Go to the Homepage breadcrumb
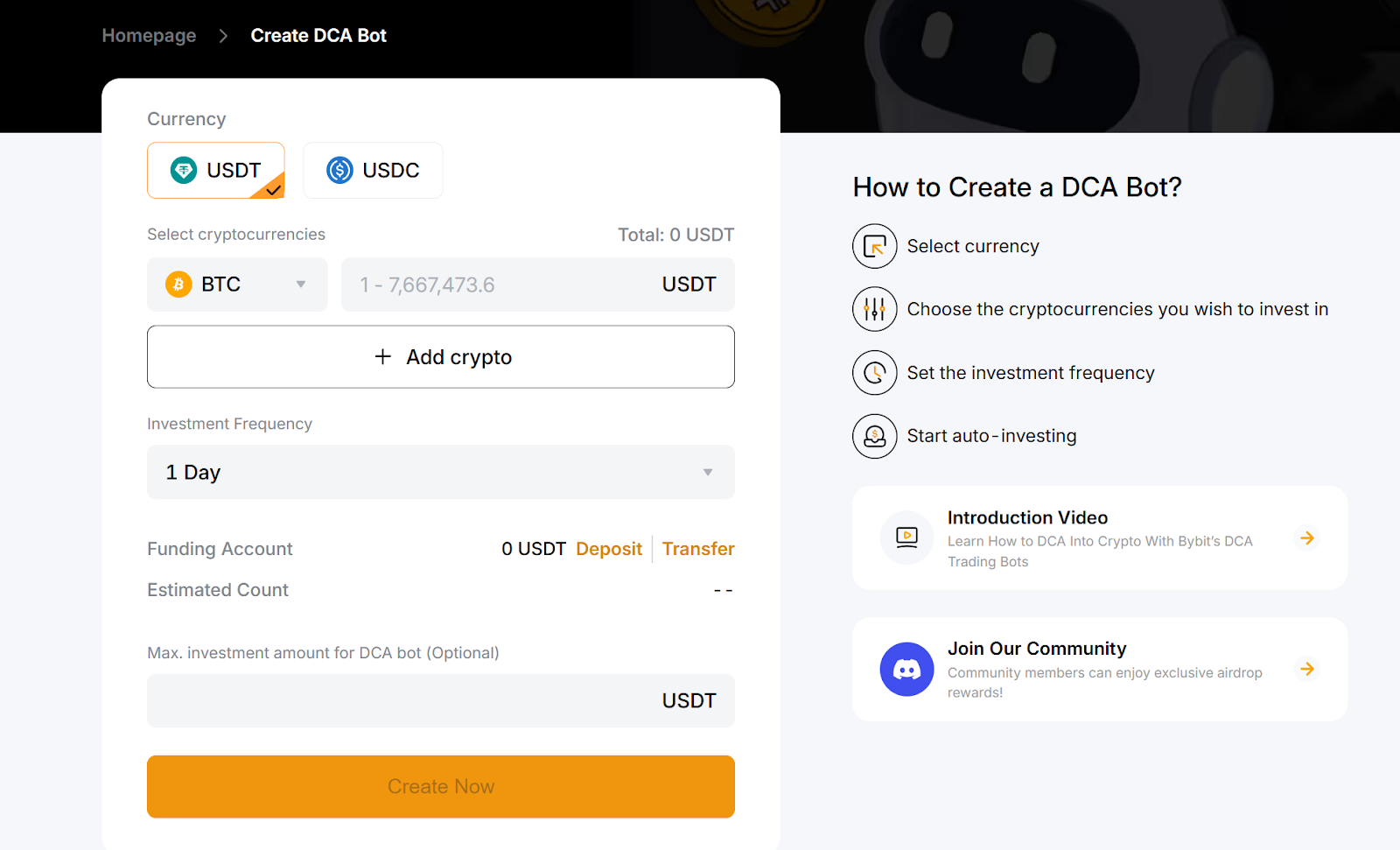This screenshot has height=850, width=1400. tap(149, 36)
